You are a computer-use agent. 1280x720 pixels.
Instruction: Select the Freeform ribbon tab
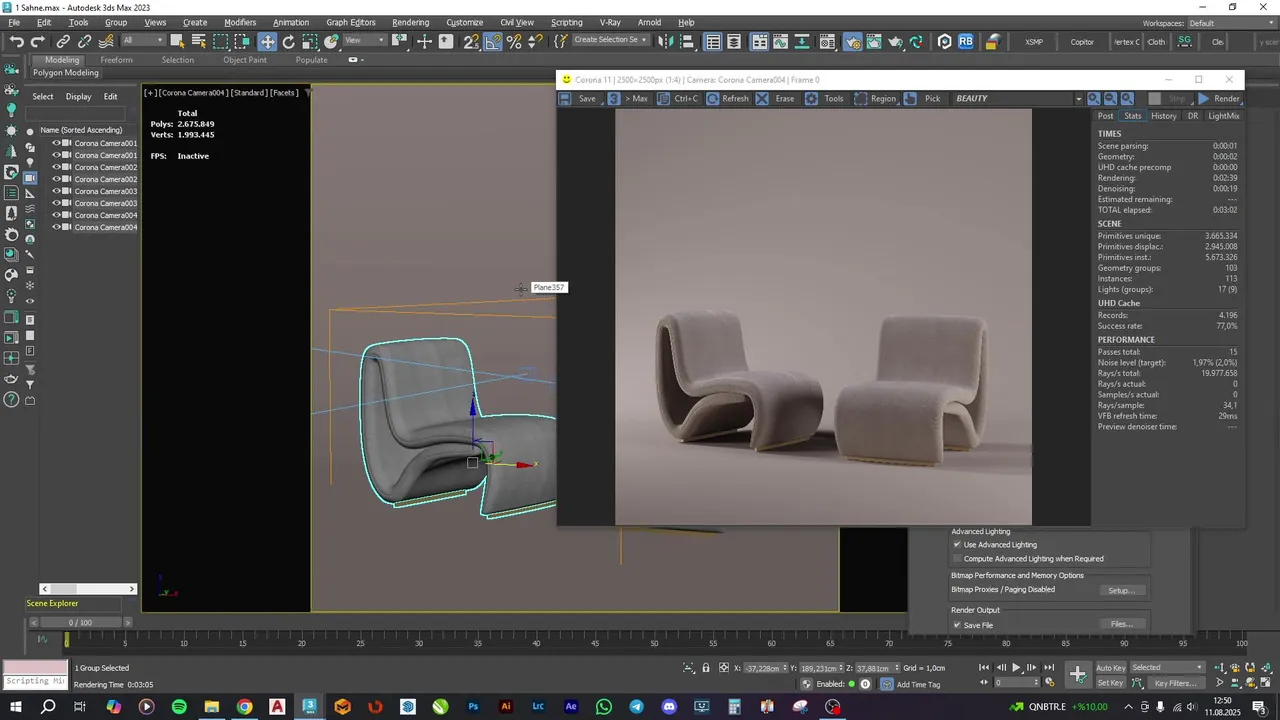coord(116,60)
